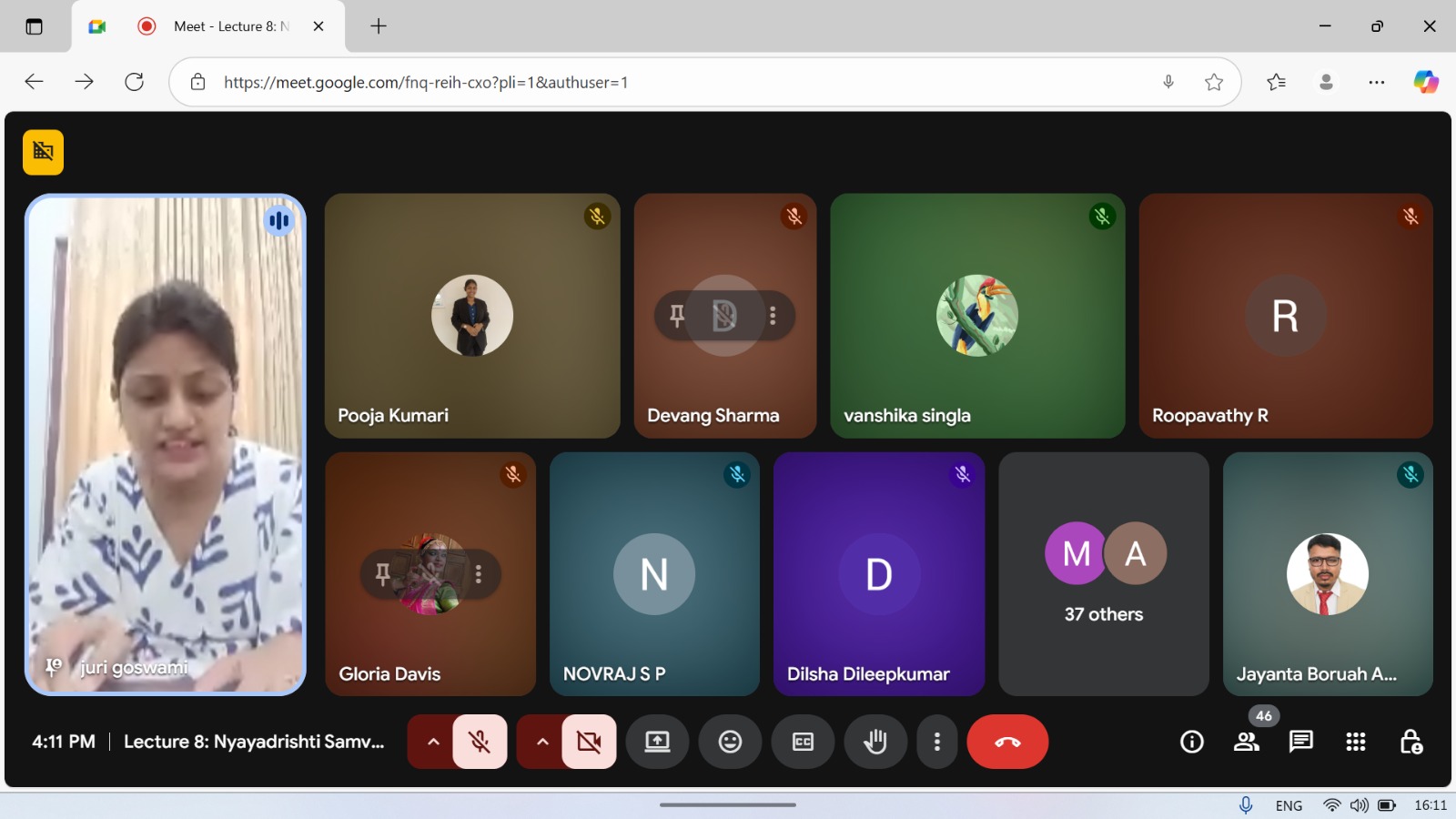Expand video settings chevron
The image size is (1456, 819).
coord(543,742)
